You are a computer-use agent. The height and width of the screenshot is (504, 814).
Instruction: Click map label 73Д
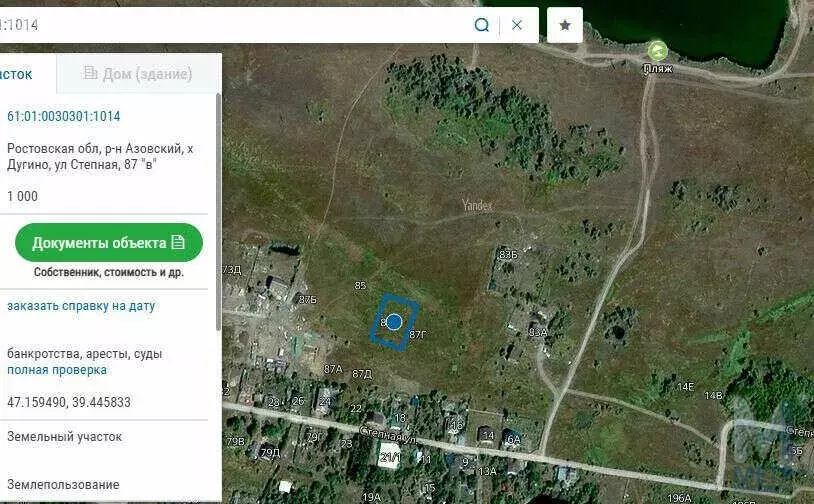pos(232,270)
